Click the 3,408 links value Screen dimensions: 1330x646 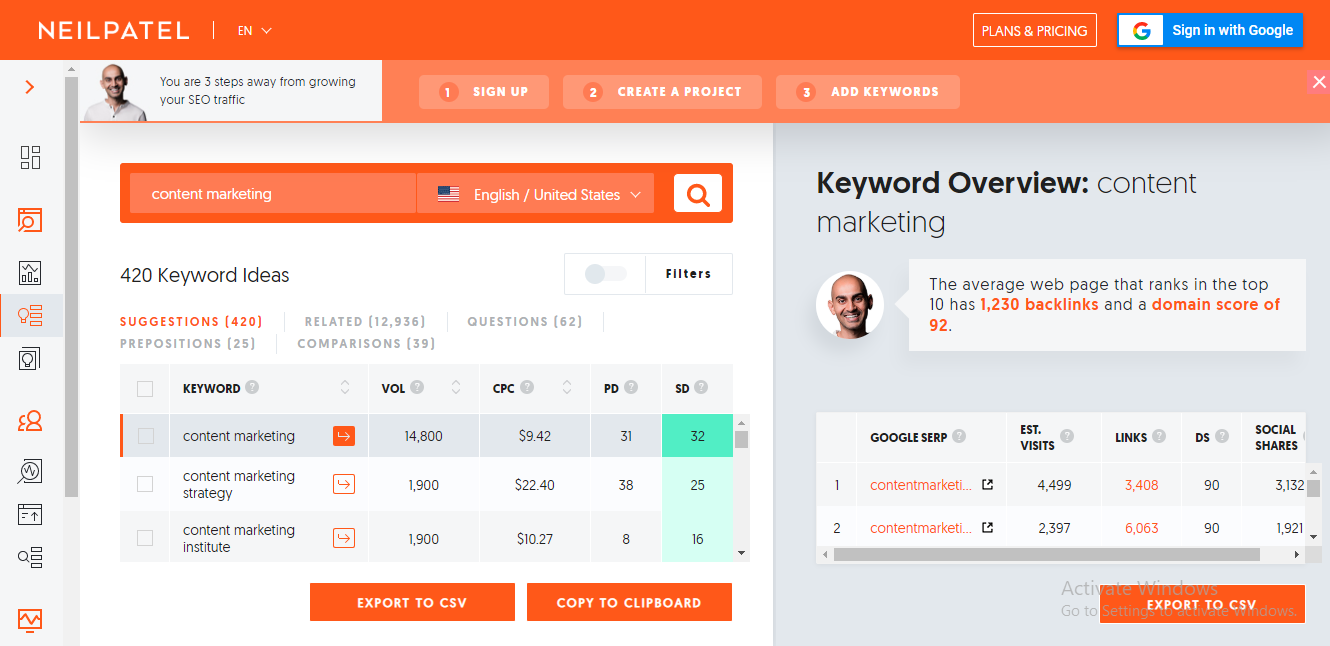[x=1141, y=485]
